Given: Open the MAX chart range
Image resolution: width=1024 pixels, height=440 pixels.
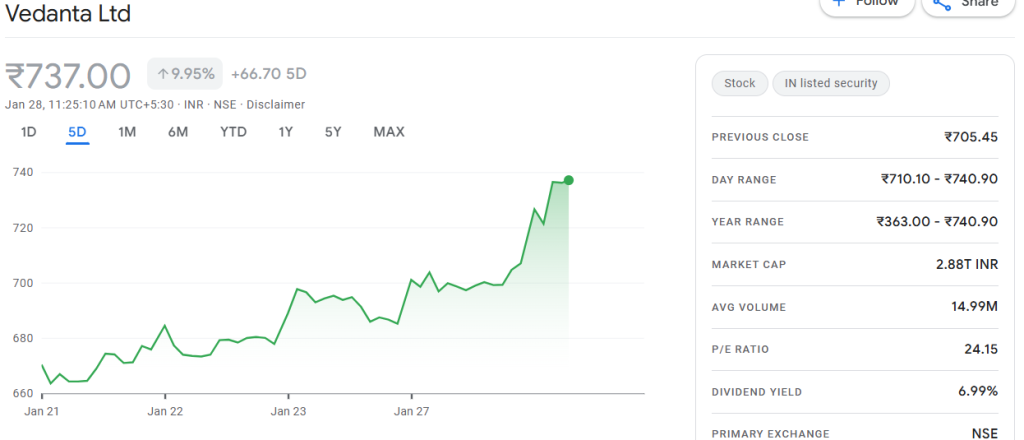Looking at the screenshot, I should coord(389,133).
